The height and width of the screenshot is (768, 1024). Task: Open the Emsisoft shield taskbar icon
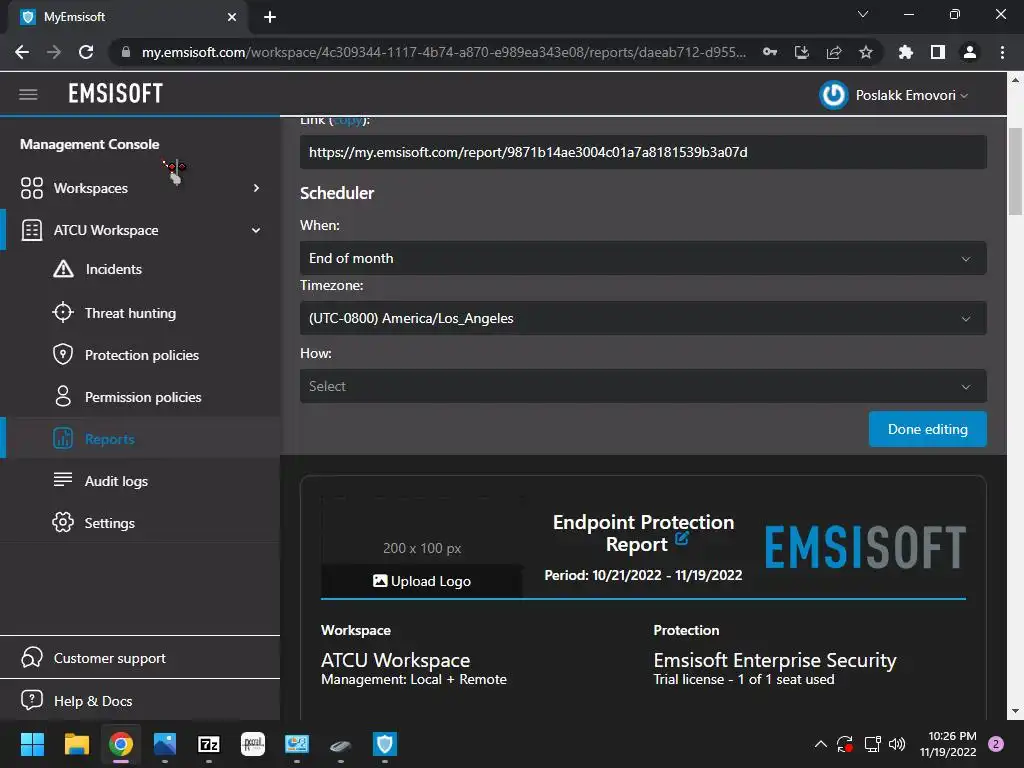(385, 744)
